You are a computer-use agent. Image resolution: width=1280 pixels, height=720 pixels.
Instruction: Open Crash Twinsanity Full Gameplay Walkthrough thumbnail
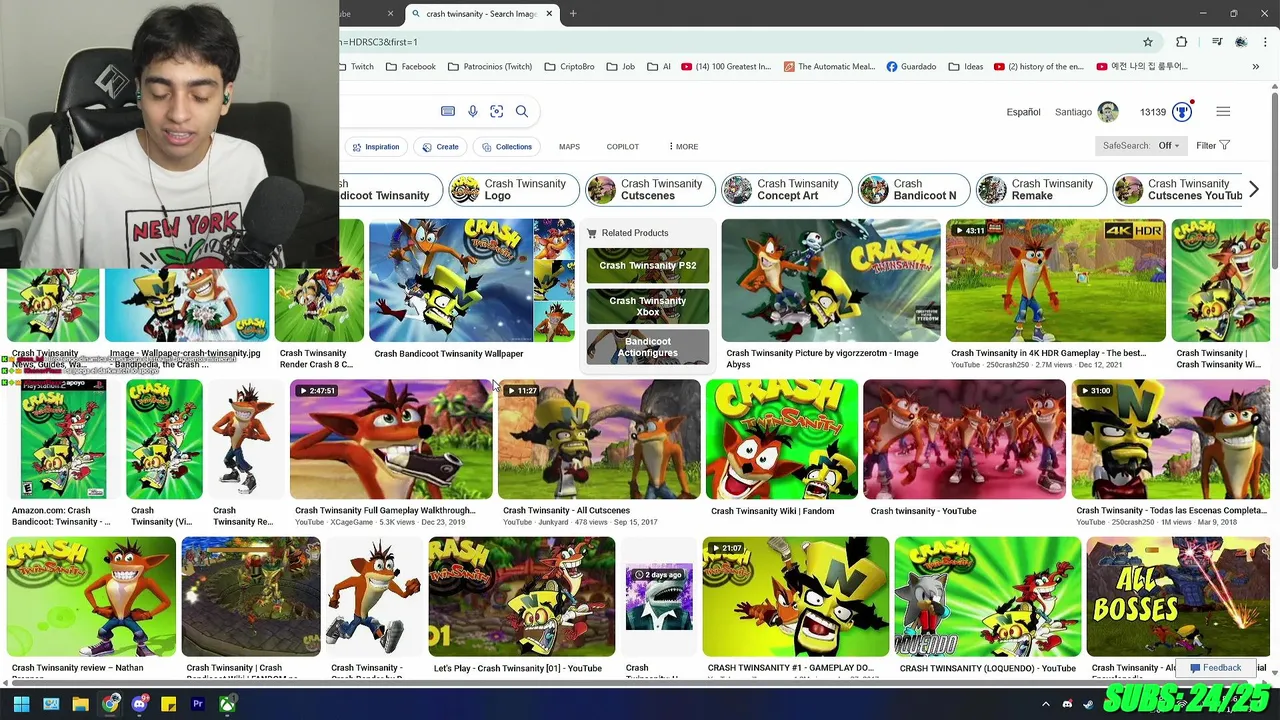point(391,439)
